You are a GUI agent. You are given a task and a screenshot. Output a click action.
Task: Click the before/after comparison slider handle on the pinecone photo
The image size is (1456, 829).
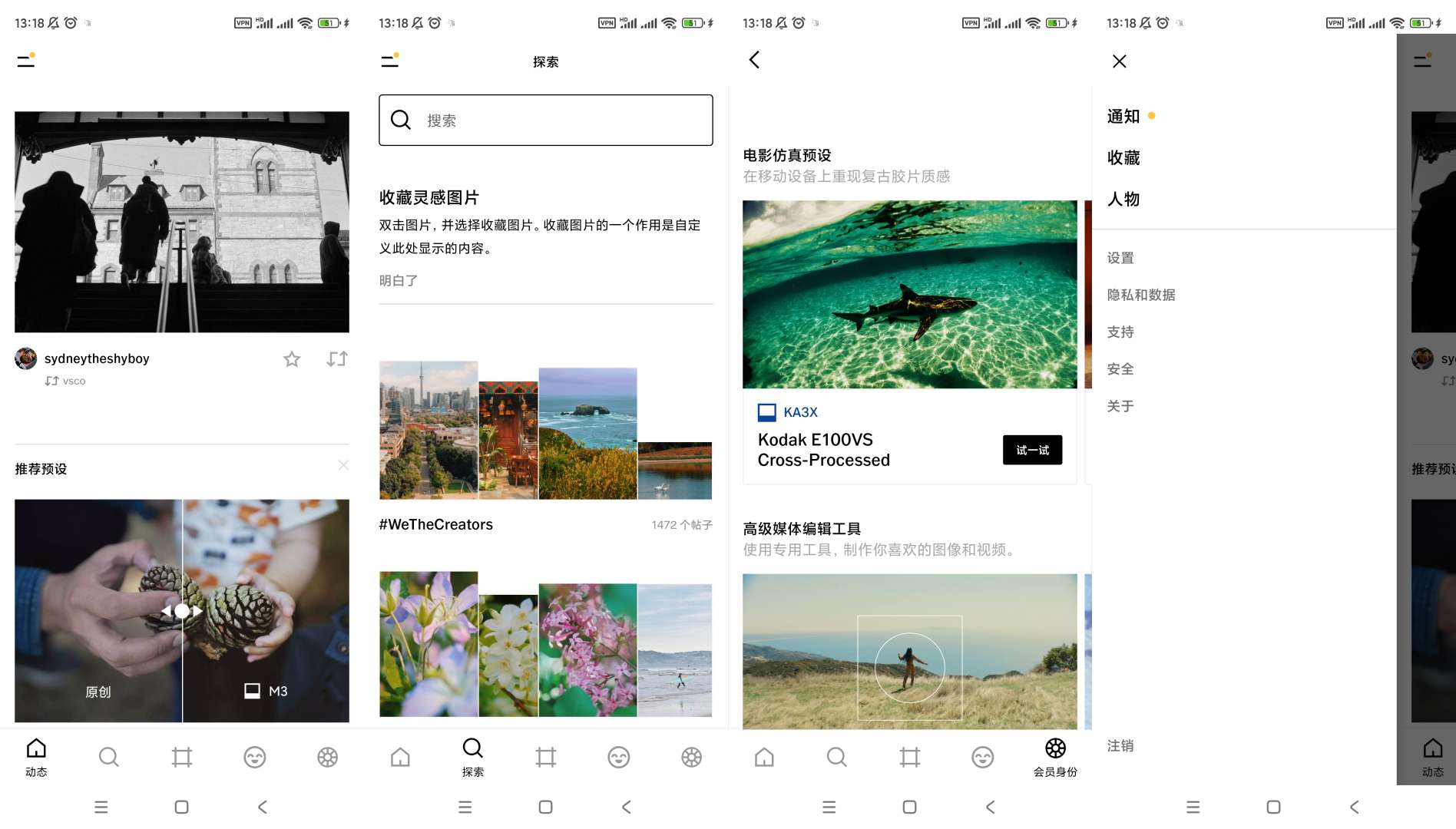(x=182, y=611)
